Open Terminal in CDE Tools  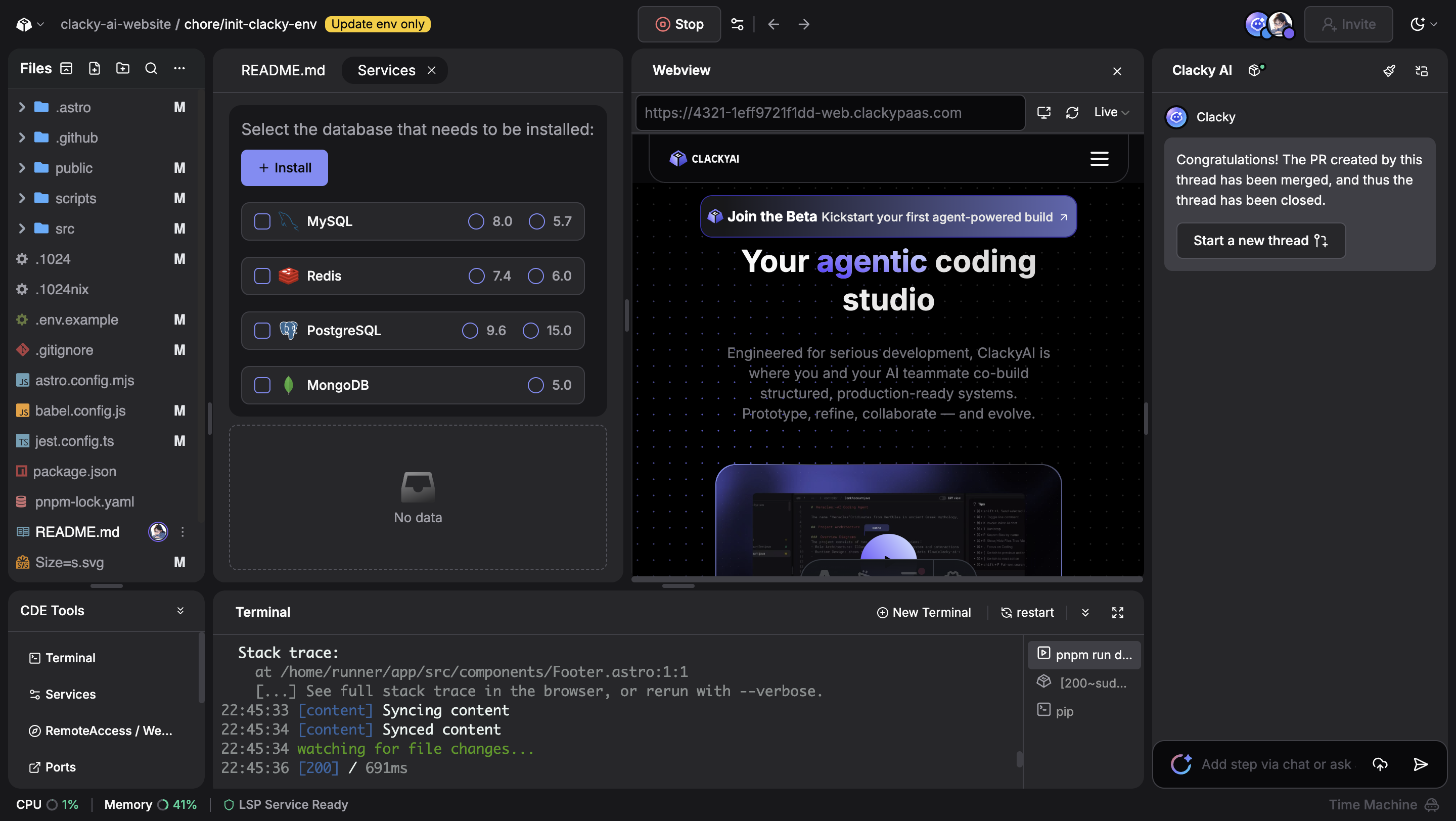pos(62,658)
